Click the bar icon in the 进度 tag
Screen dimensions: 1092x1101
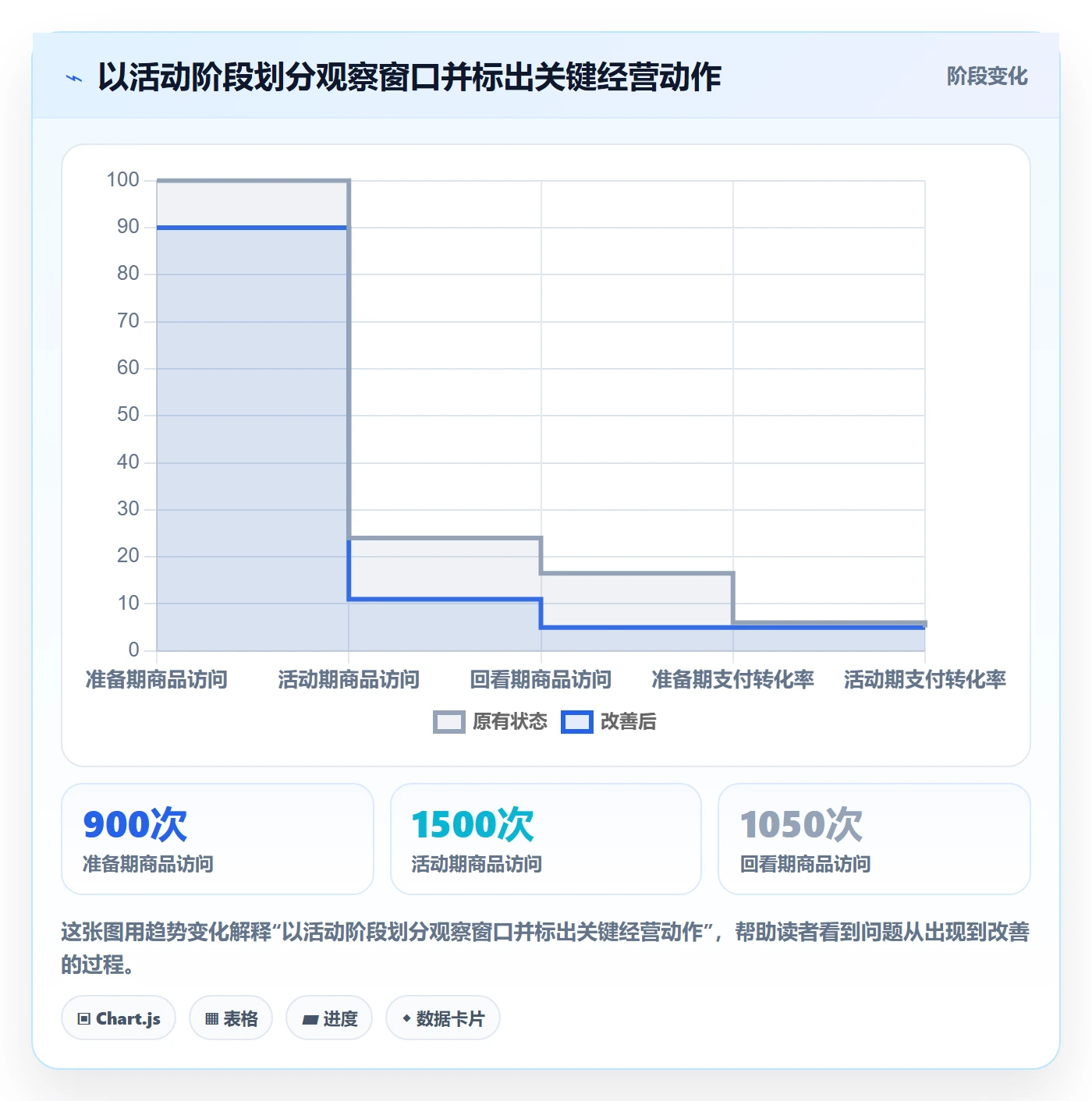pos(310,1019)
